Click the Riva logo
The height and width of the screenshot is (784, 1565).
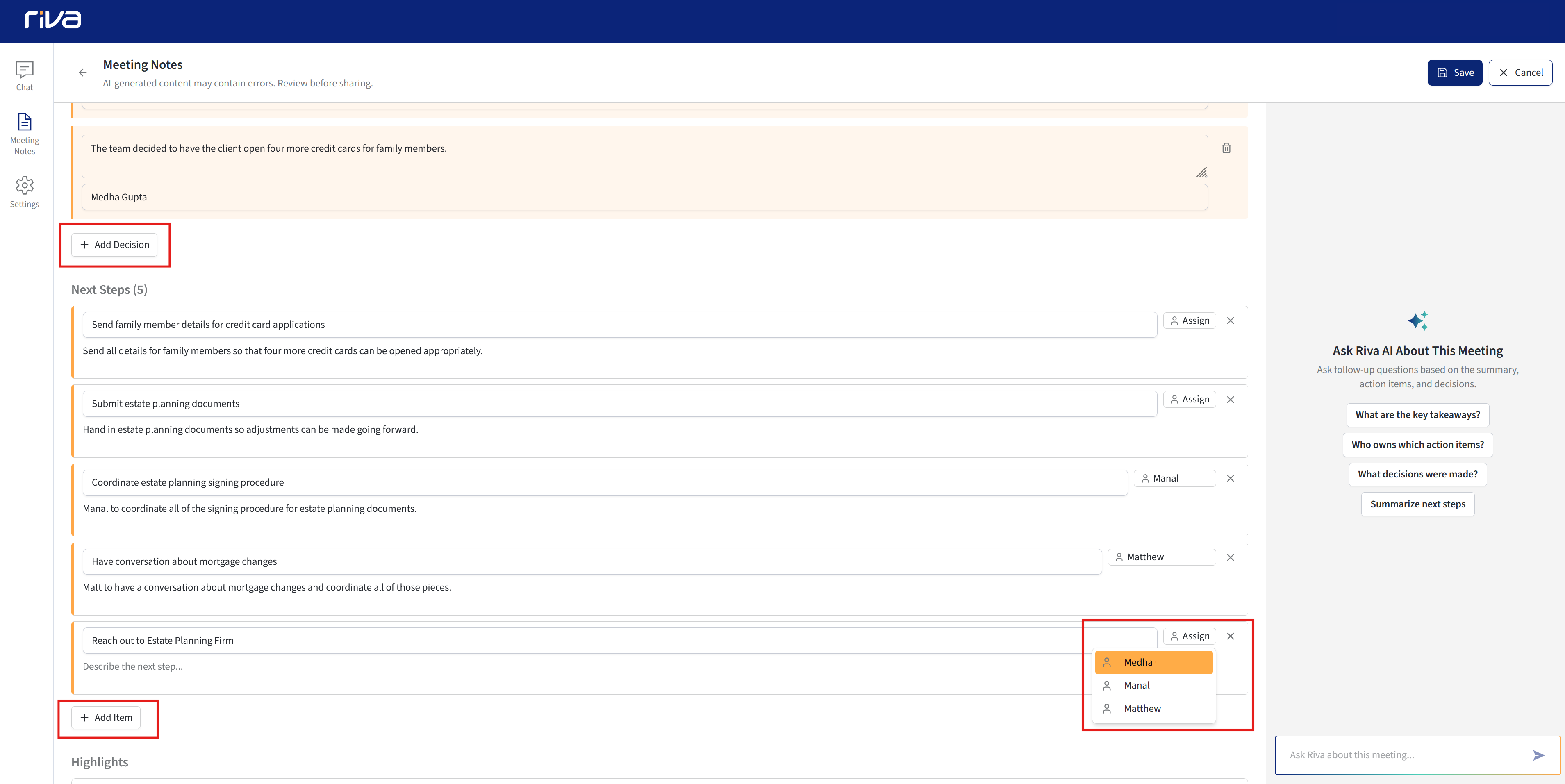tap(53, 20)
